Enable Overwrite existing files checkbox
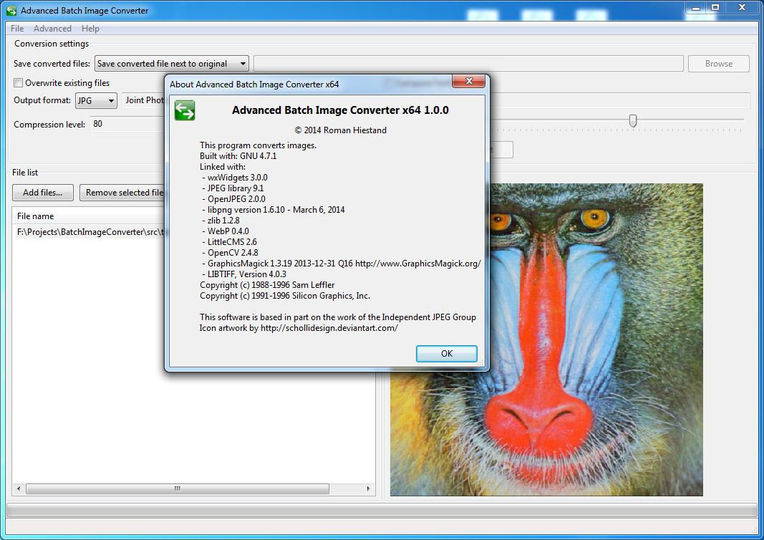The image size is (764, 540). click(x=18, y=83)
